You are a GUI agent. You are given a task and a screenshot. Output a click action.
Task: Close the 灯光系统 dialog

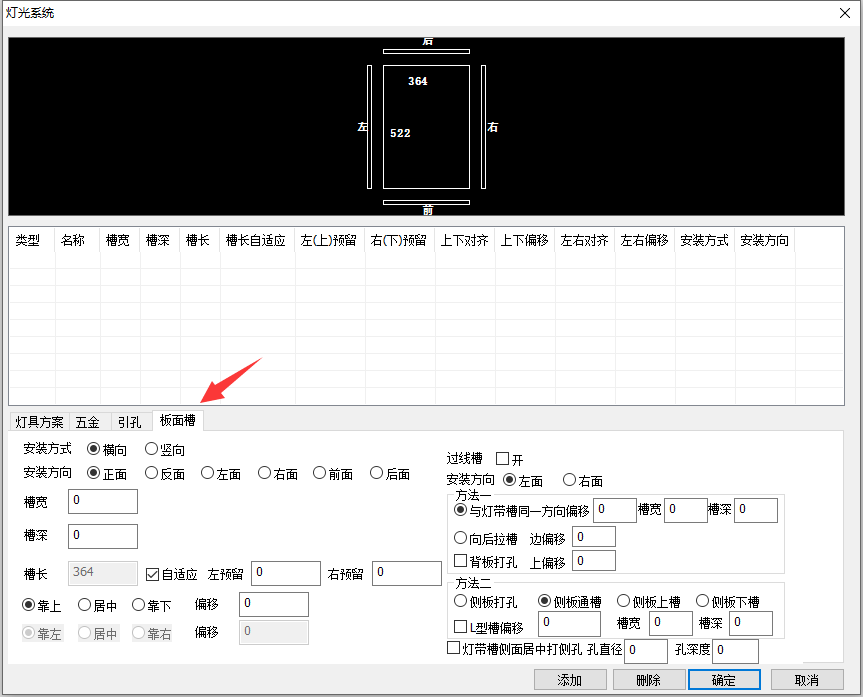(845, 13)
